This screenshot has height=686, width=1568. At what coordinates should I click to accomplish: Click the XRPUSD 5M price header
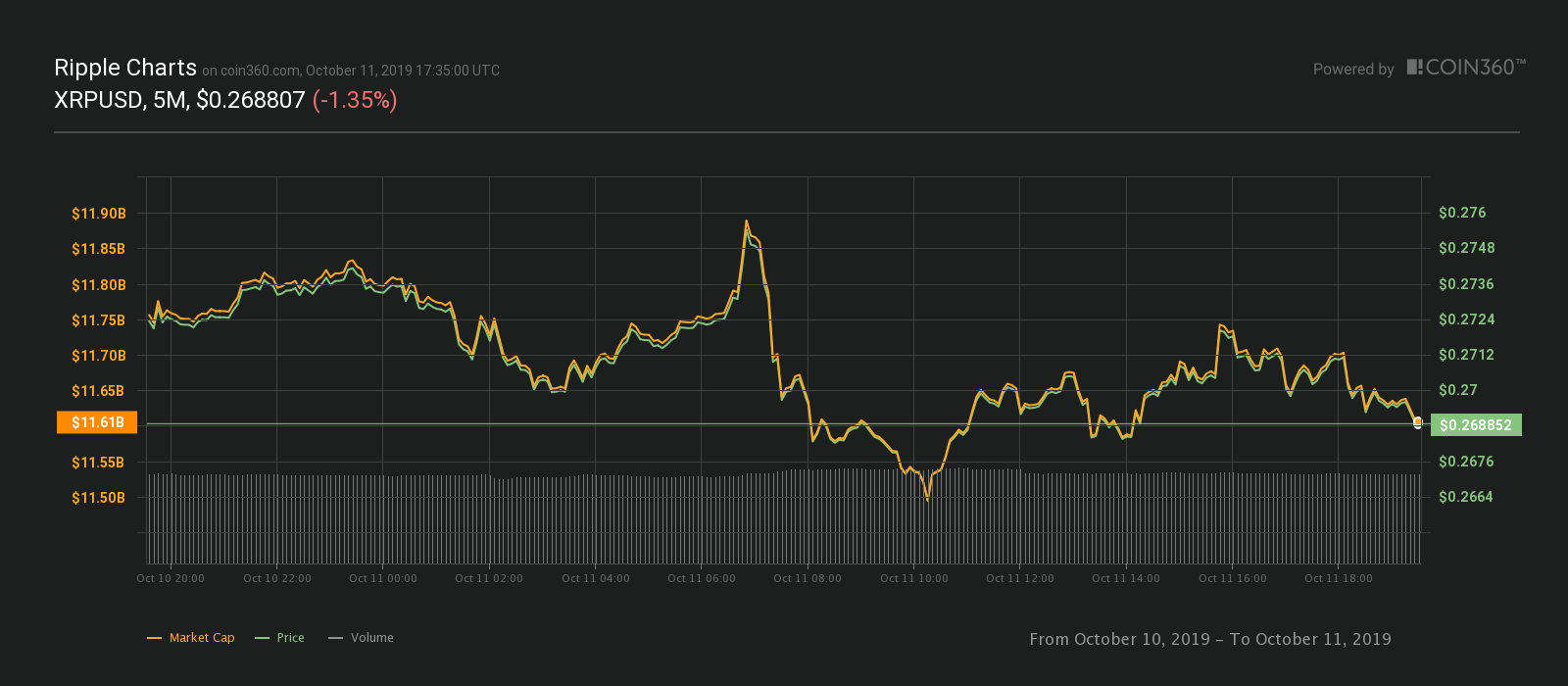[179, 100]
